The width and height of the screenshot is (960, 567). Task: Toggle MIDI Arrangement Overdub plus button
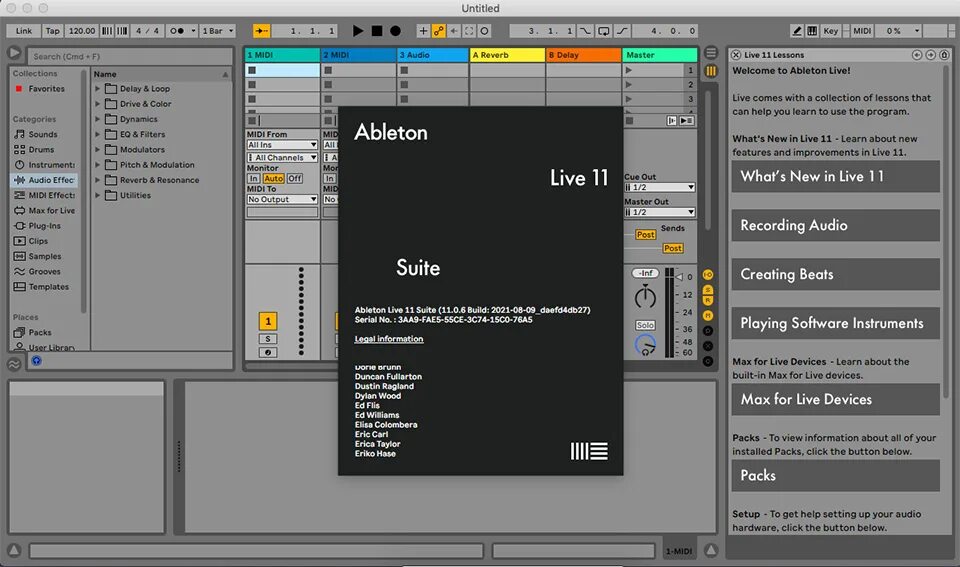point(423,31)
